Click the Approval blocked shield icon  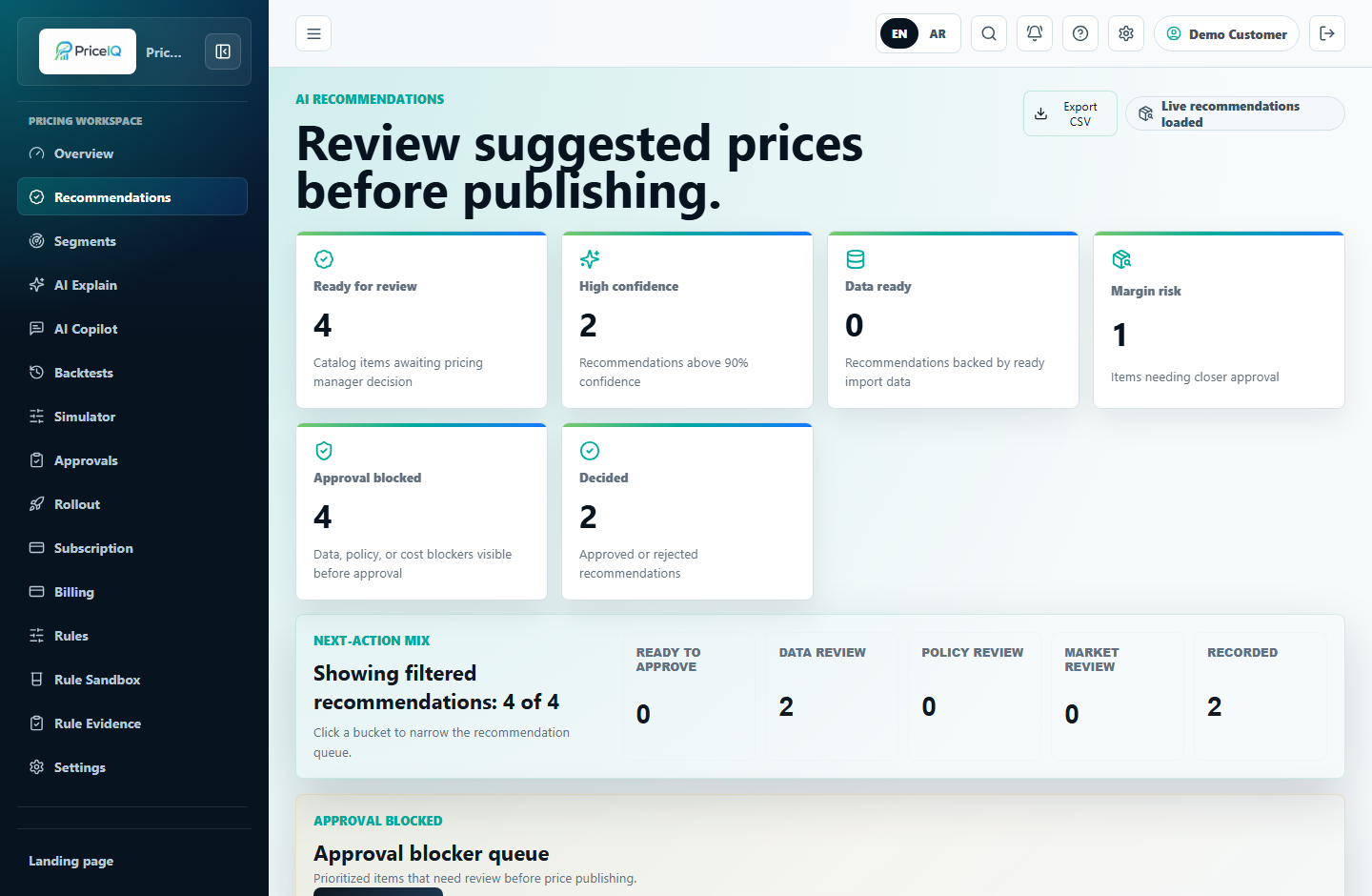[324, 451]
